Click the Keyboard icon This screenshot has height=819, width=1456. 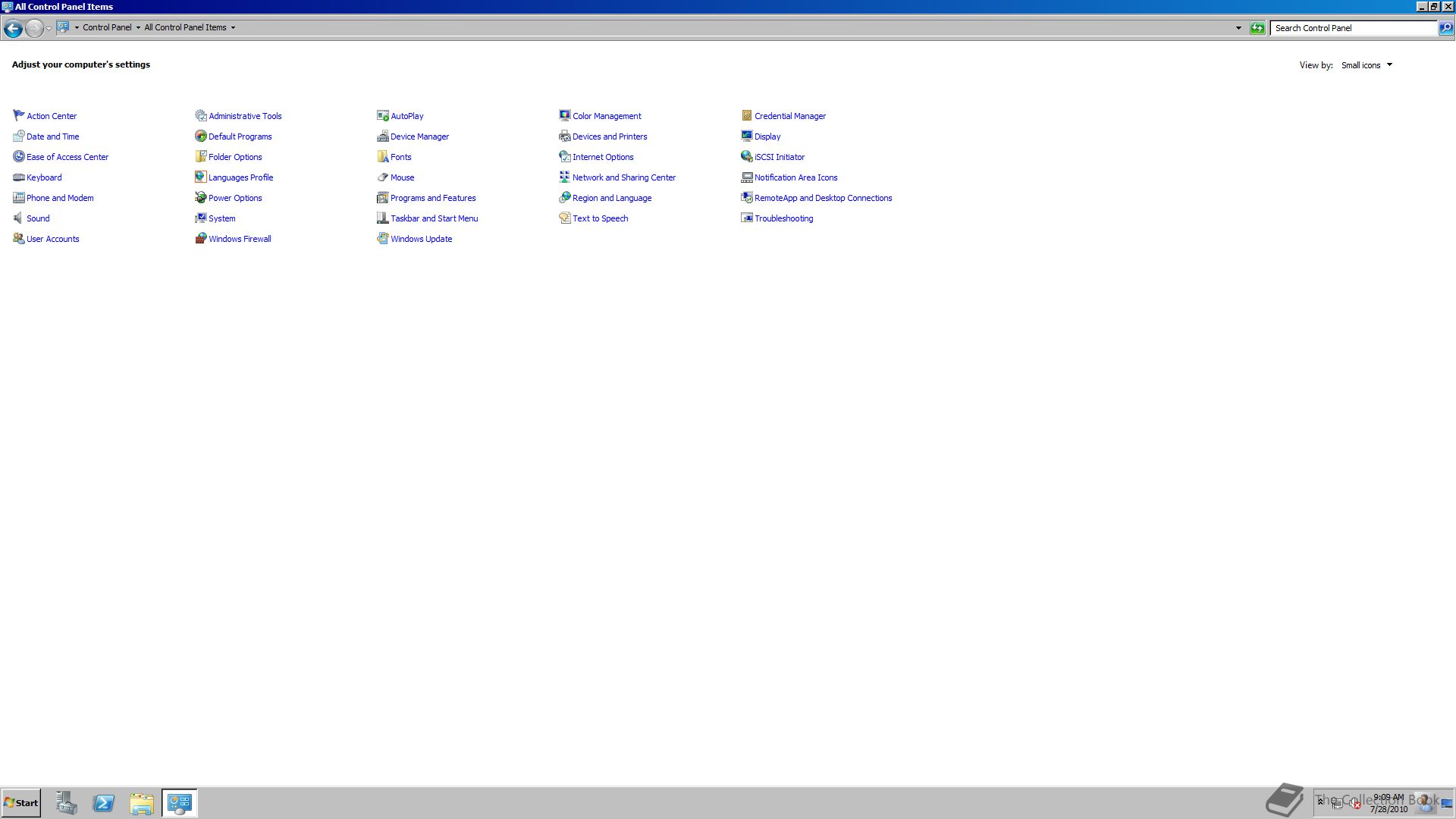click(18, 177)
